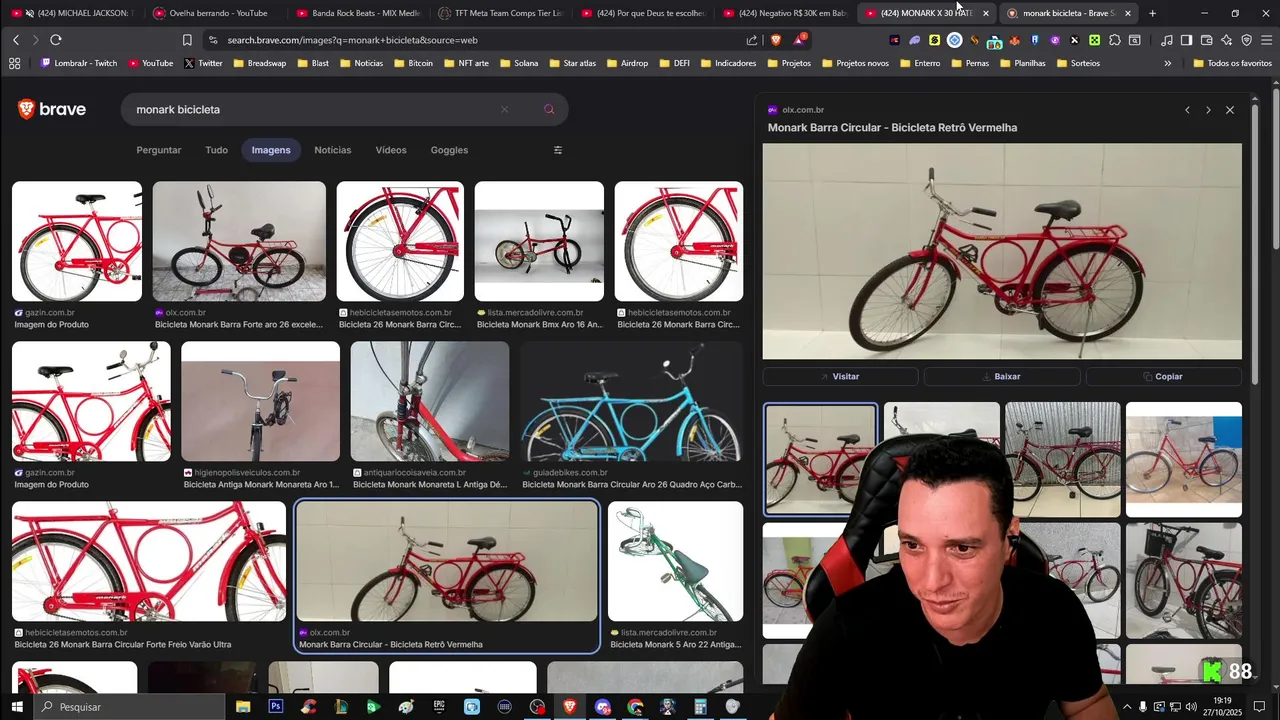
Task: Open image filter settings icon
Action: click(558, 150)
